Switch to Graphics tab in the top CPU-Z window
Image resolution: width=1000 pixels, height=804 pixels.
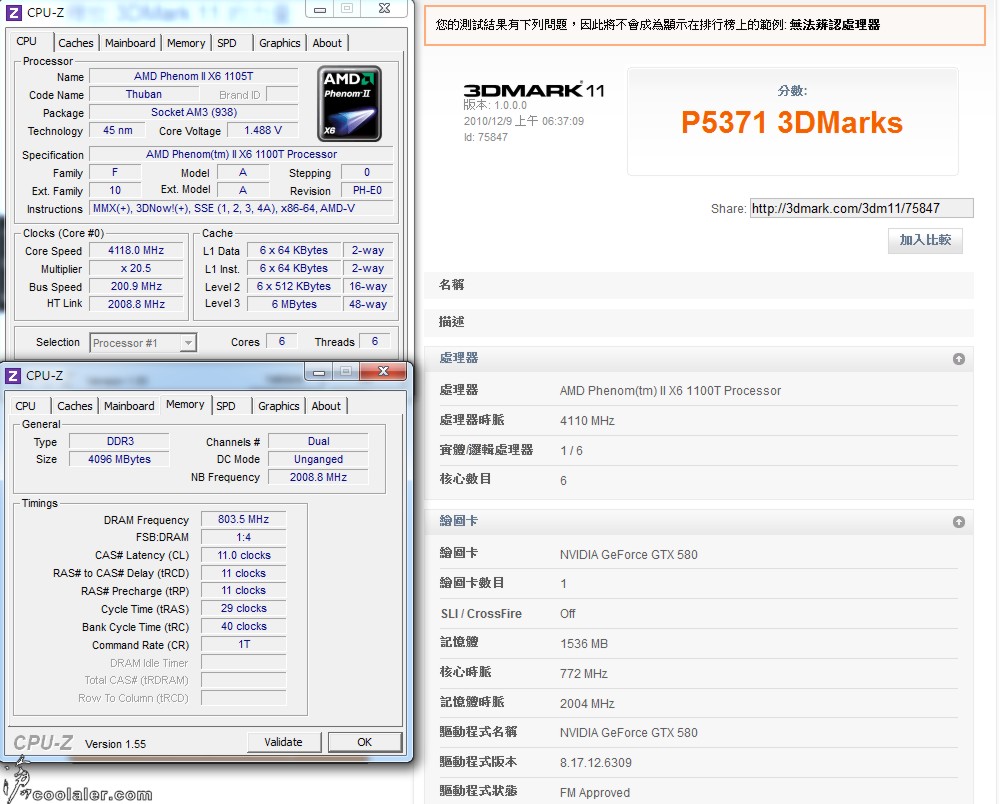click(279, 43)
